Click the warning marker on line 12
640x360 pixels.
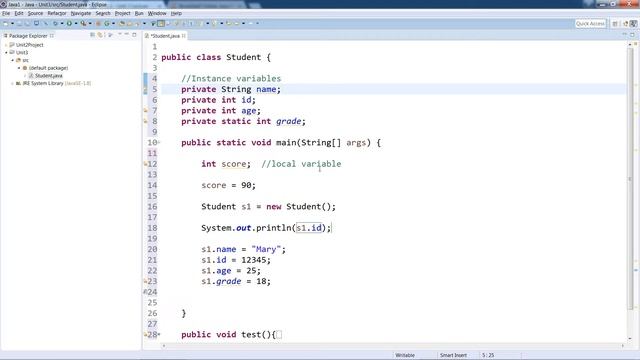pyautogui.click(x=145, y=164)
